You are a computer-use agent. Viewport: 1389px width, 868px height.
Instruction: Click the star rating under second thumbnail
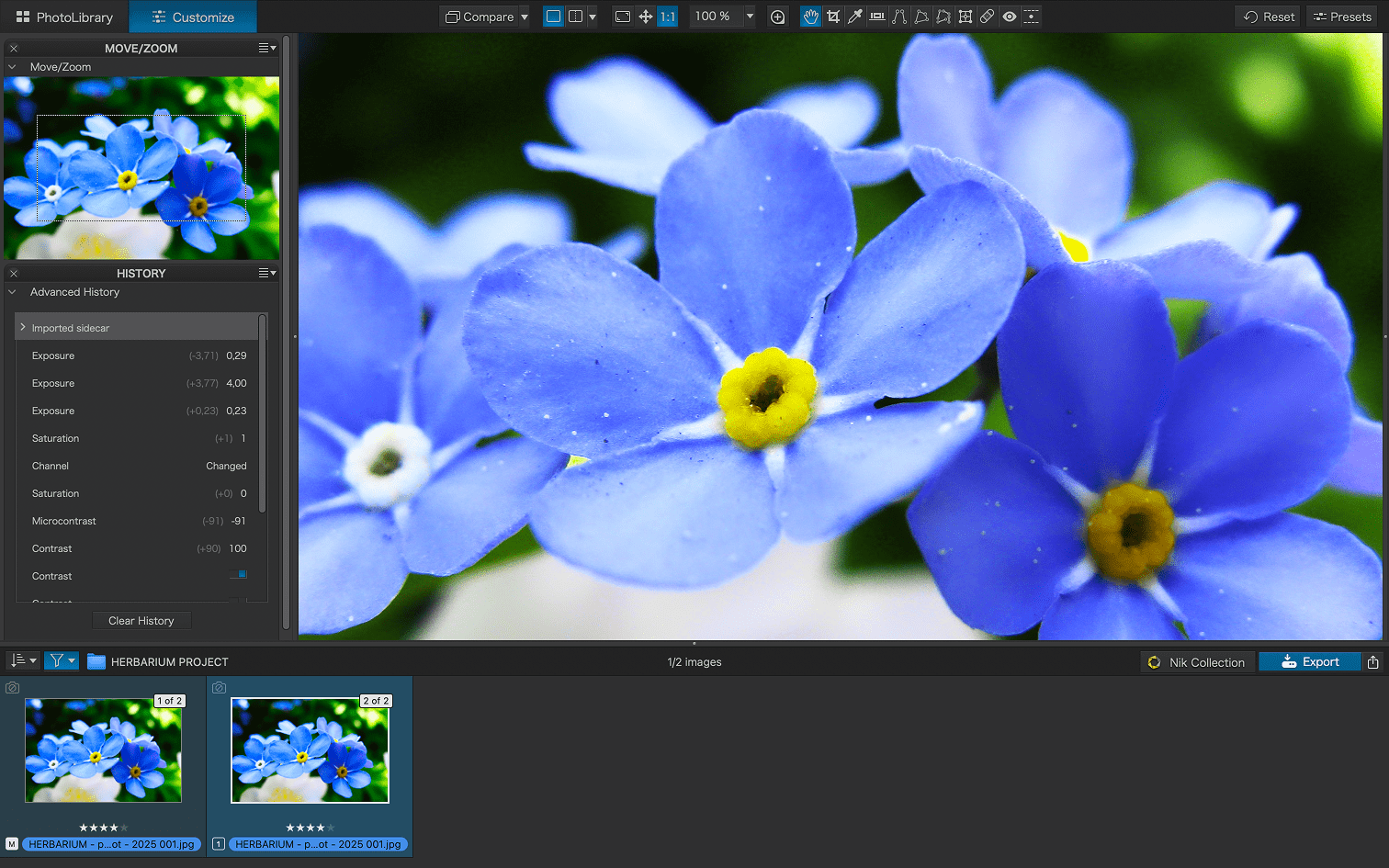point(310,828)
